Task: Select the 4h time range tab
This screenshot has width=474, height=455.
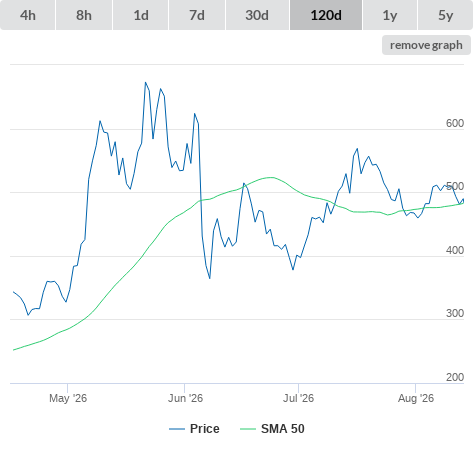Action: coord(28,15)
